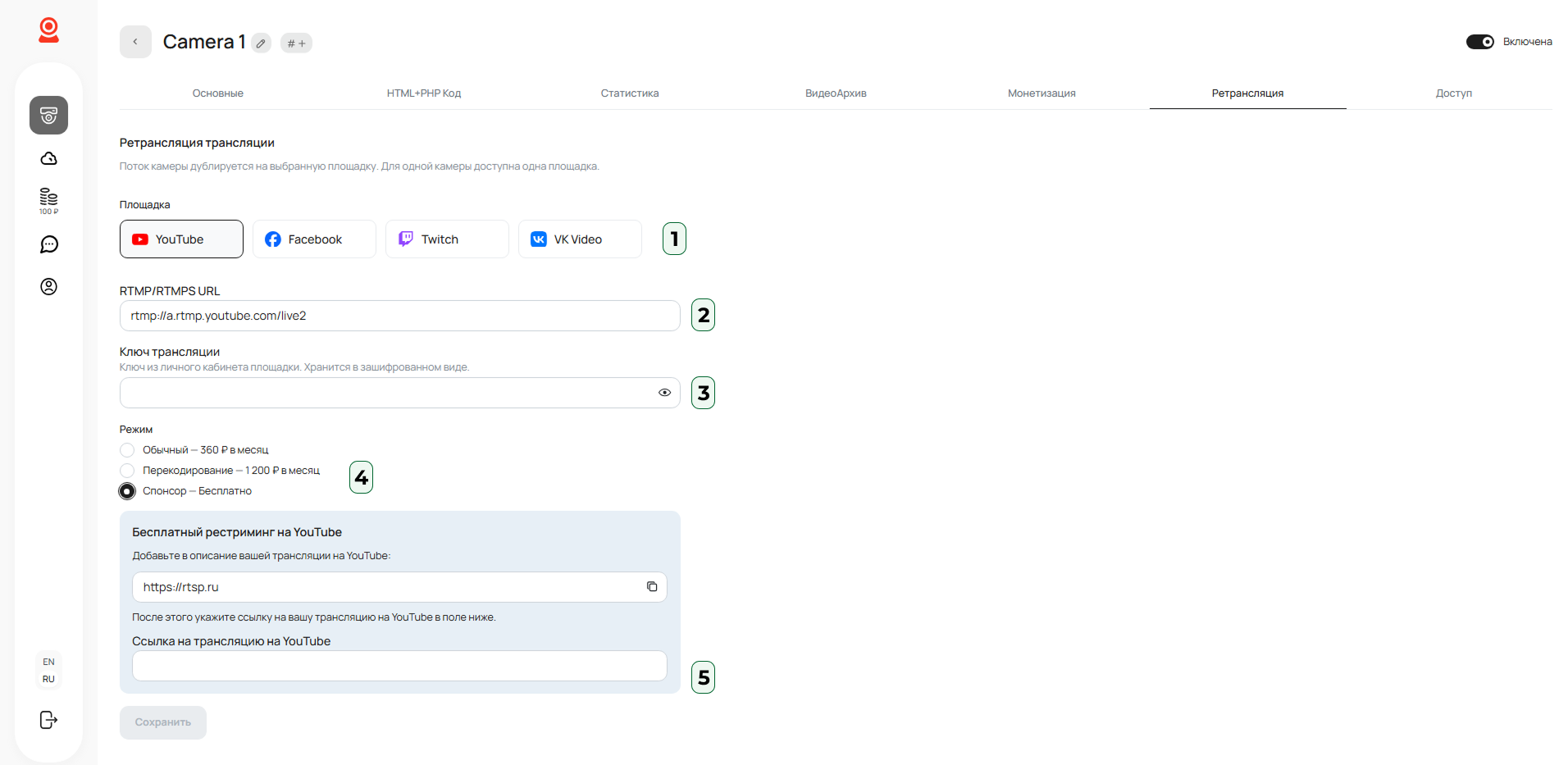Switch to the 'Основные' tab
1568x765 pixels.
click(218, 93)
